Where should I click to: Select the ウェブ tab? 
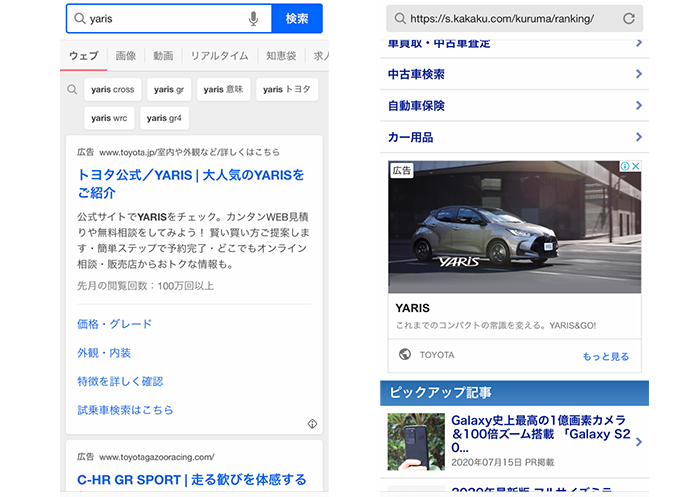click(83, 56)
